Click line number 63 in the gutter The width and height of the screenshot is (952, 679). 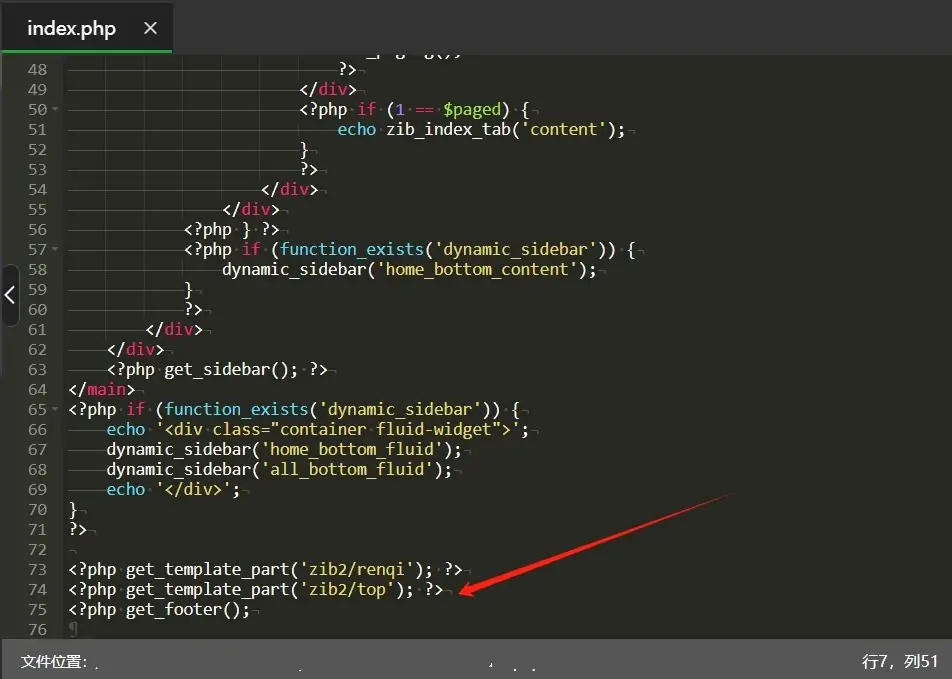click(37, 369)
